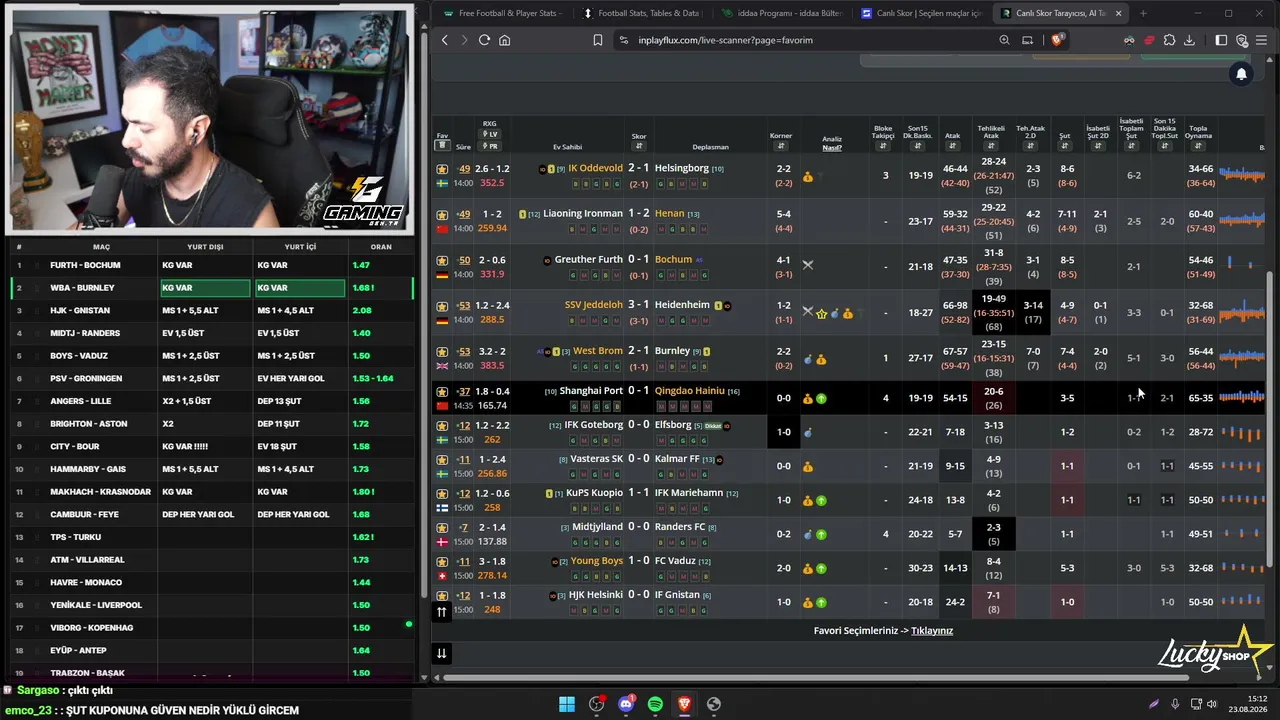Viewport: 1280px width, 720px height.
Task: Click the money bag icon in Oddevold row
Action: click(x=808, y=176)
